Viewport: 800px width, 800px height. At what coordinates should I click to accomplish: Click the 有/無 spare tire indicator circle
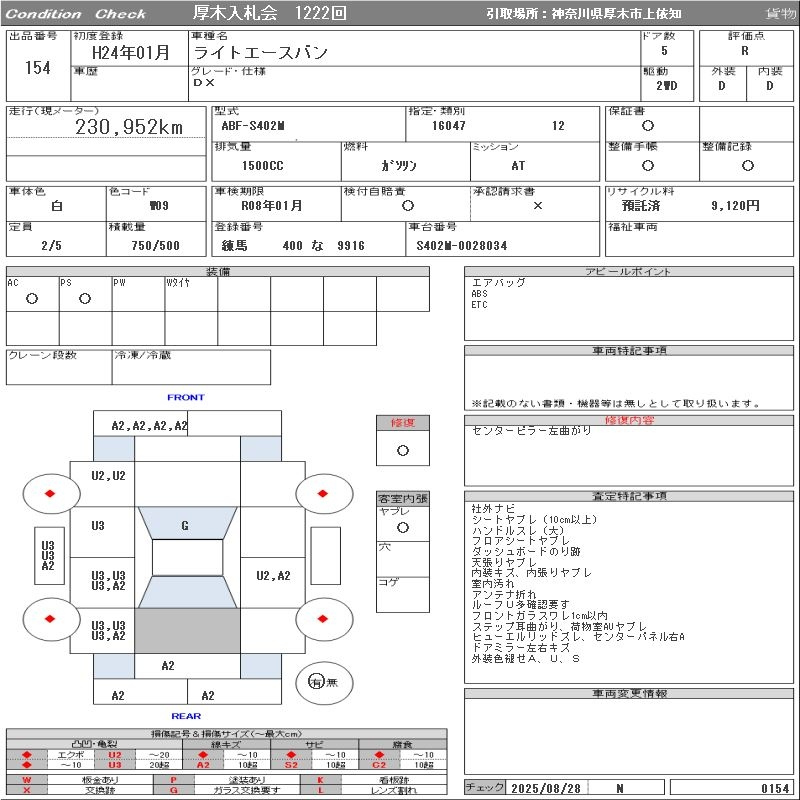pyautogui.click(x=324, y=682)
